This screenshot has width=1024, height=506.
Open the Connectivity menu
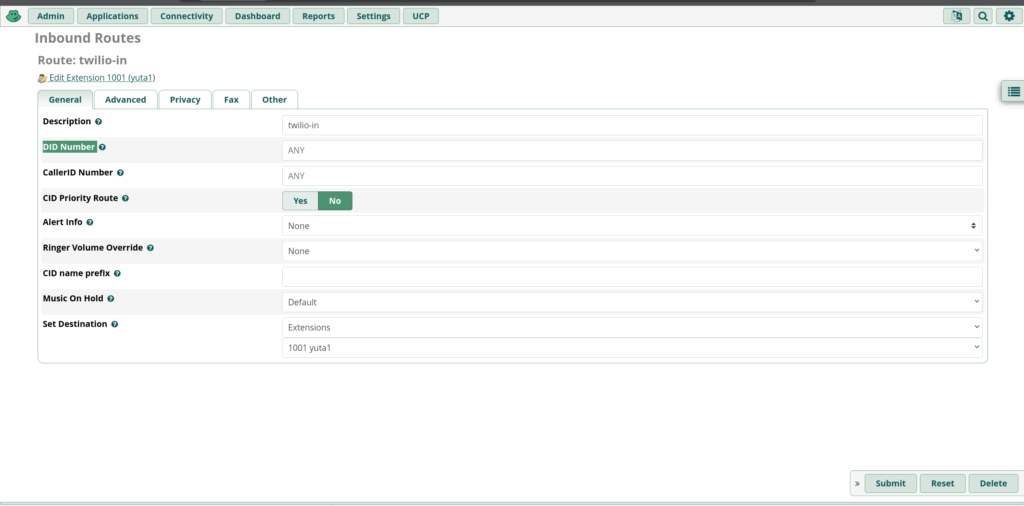click(x=186, y=16)
